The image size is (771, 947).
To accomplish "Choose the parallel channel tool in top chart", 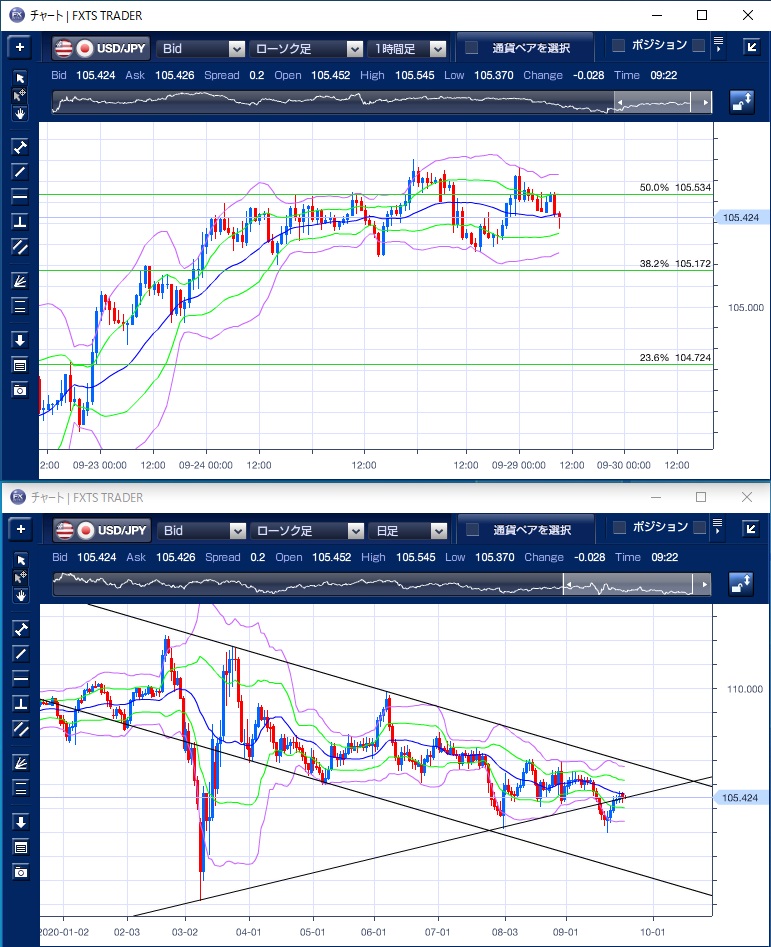I will (19, 246).
